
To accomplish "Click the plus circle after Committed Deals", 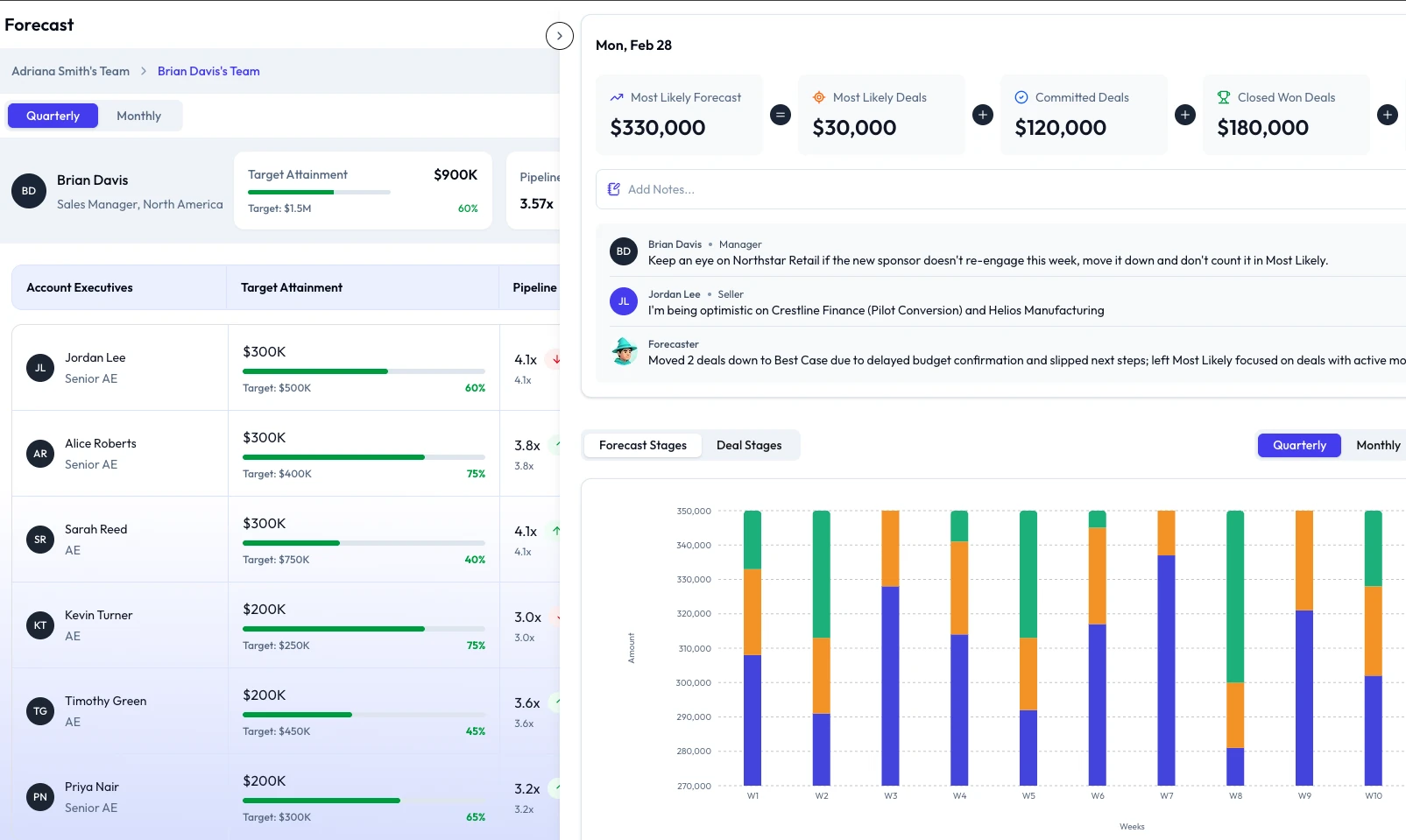I will [1185, 115].
